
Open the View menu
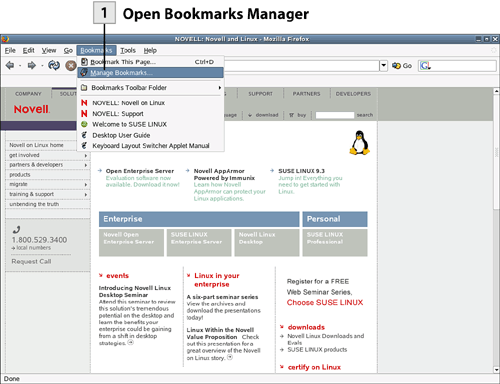pyautogui.click(x=49, y=50)
